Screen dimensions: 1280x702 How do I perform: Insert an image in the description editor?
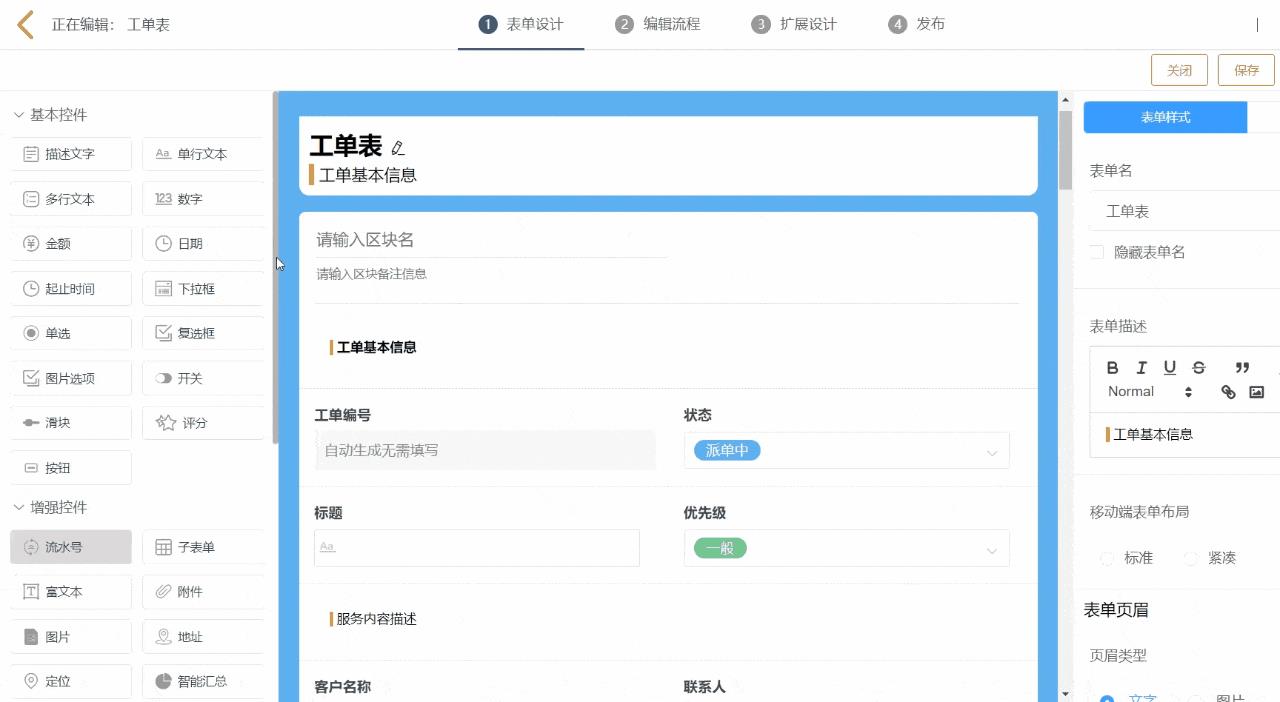[1257, 392]
